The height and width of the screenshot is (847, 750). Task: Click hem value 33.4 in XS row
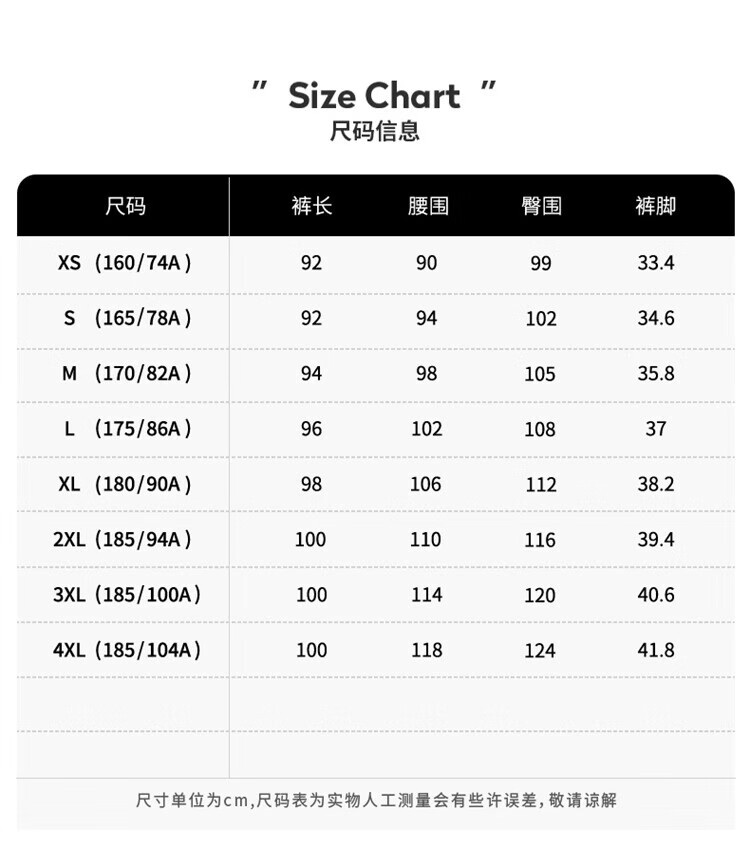(x=655, y=263)
